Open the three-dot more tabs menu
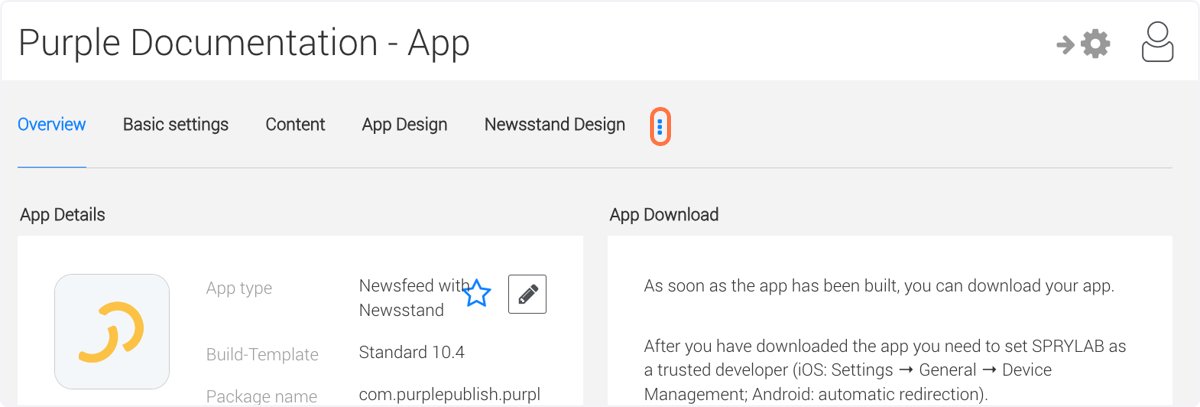1200x407 pixels. pyautogui.click(x=660, y=126)
